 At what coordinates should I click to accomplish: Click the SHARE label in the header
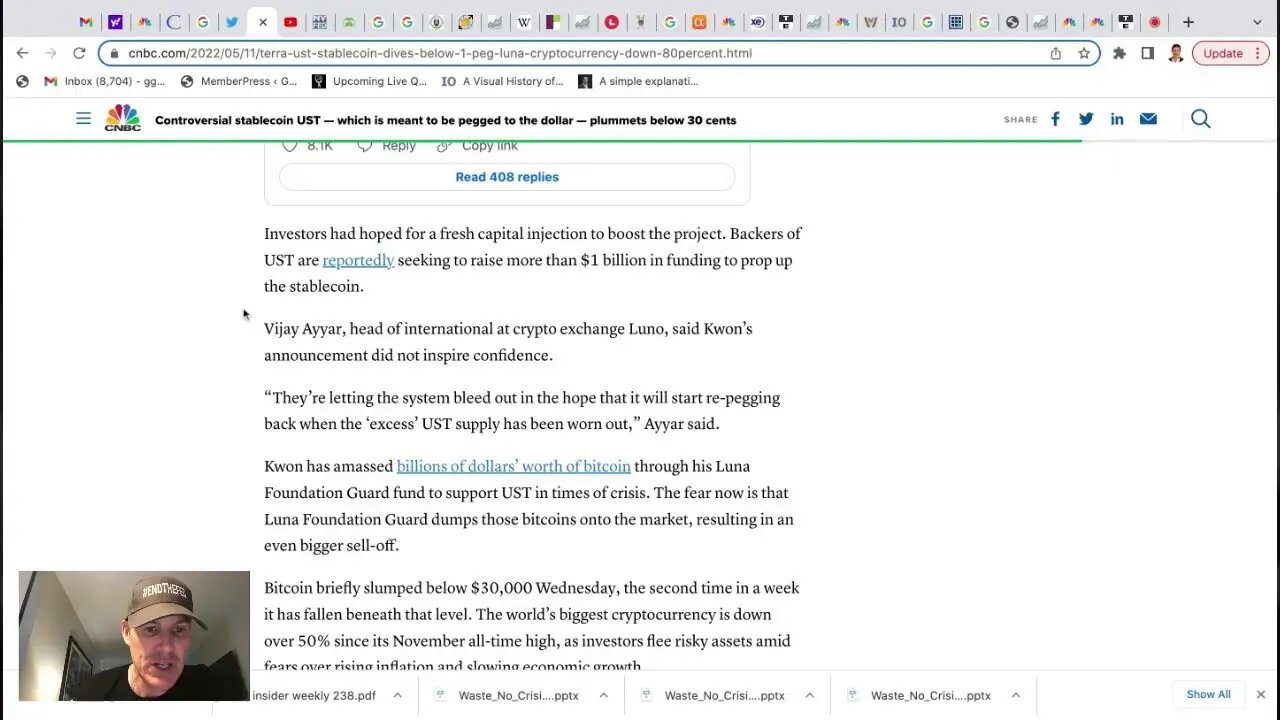coord(1020,120)
